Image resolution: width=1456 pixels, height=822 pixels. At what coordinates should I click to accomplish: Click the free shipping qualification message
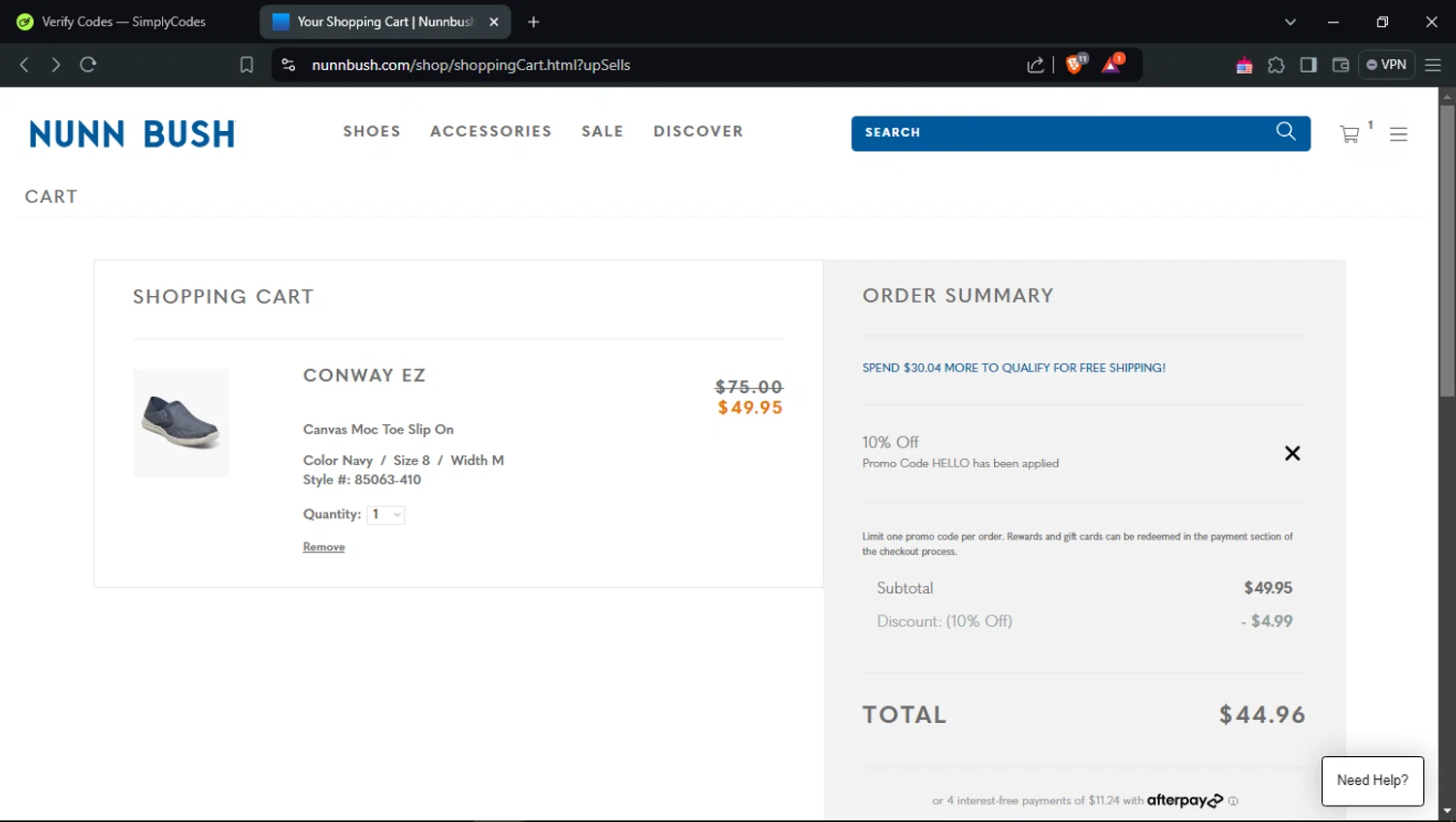point(1013,368)
